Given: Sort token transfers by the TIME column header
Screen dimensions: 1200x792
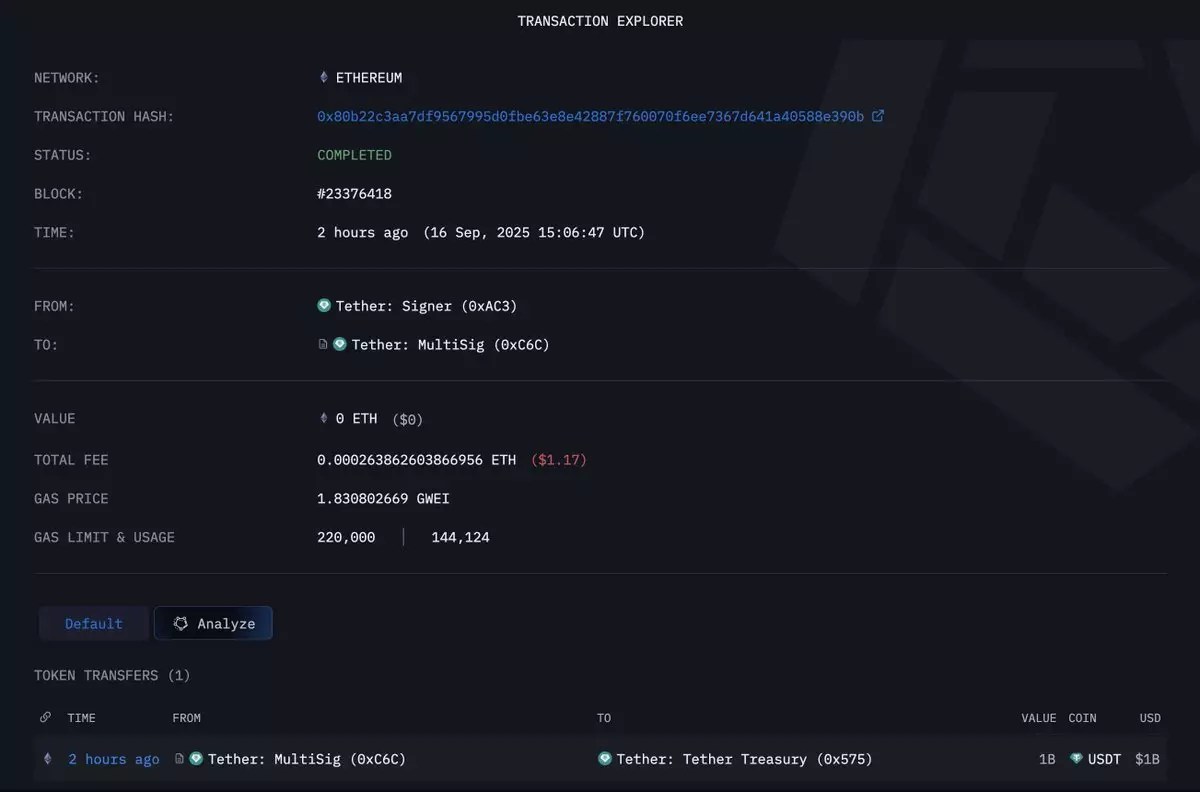Looking at the screenshot, I should (x=82, y=718).
